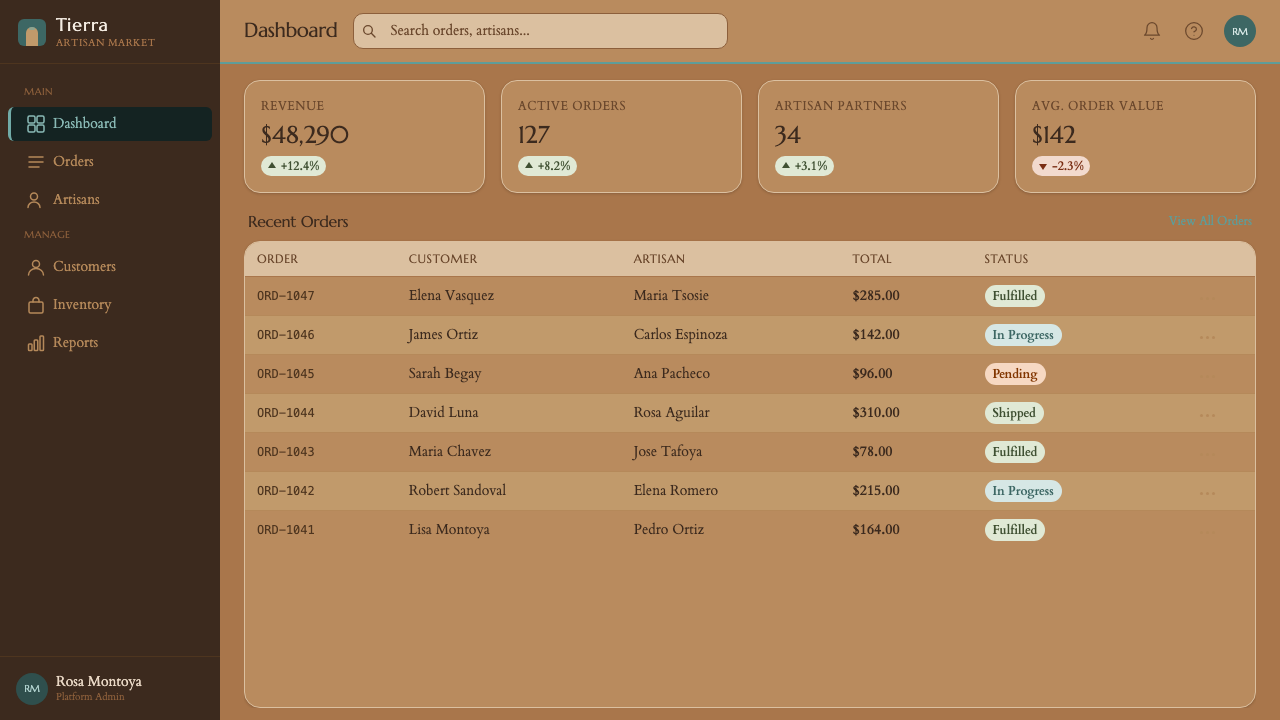Click the Tierra logo icon

(x=32, y=33)
